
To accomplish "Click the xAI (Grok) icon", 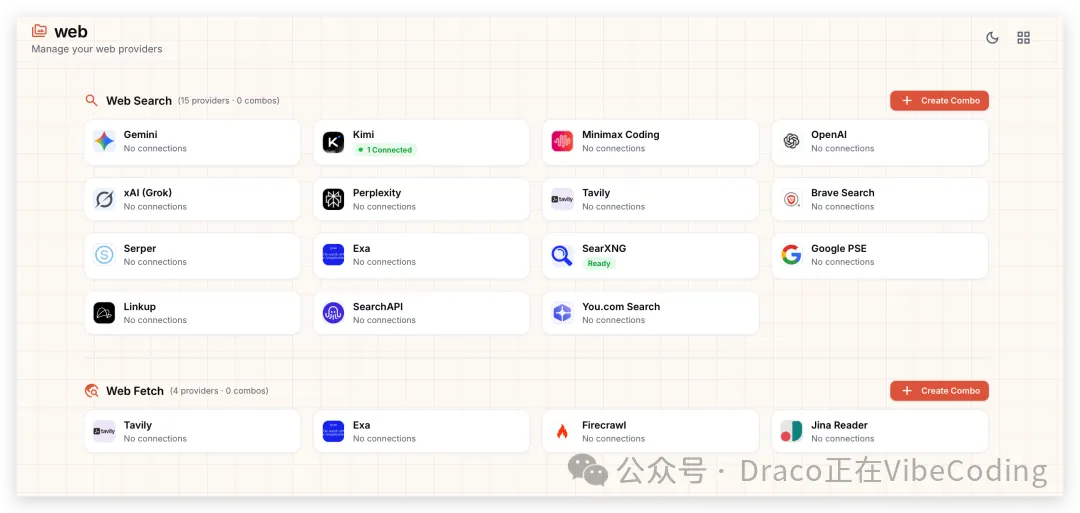I will pyautogui.click(x=104, y=200).
